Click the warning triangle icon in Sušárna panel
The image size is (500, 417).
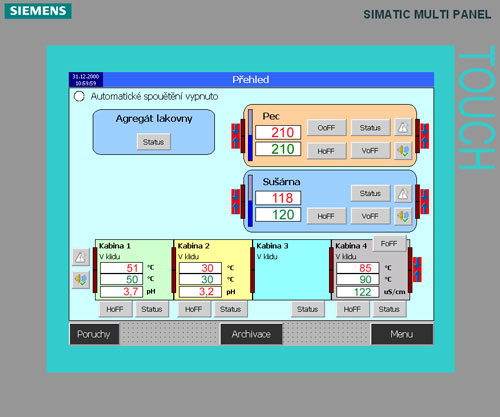403,193
